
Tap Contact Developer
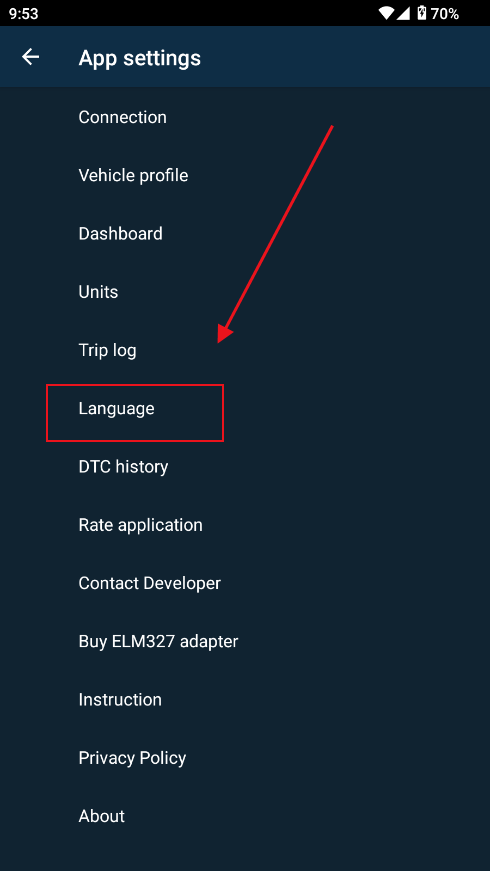[x=245, y=583]
